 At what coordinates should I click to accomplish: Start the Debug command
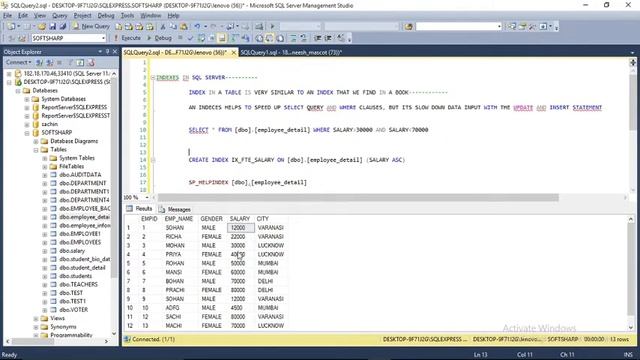(159, 38)
